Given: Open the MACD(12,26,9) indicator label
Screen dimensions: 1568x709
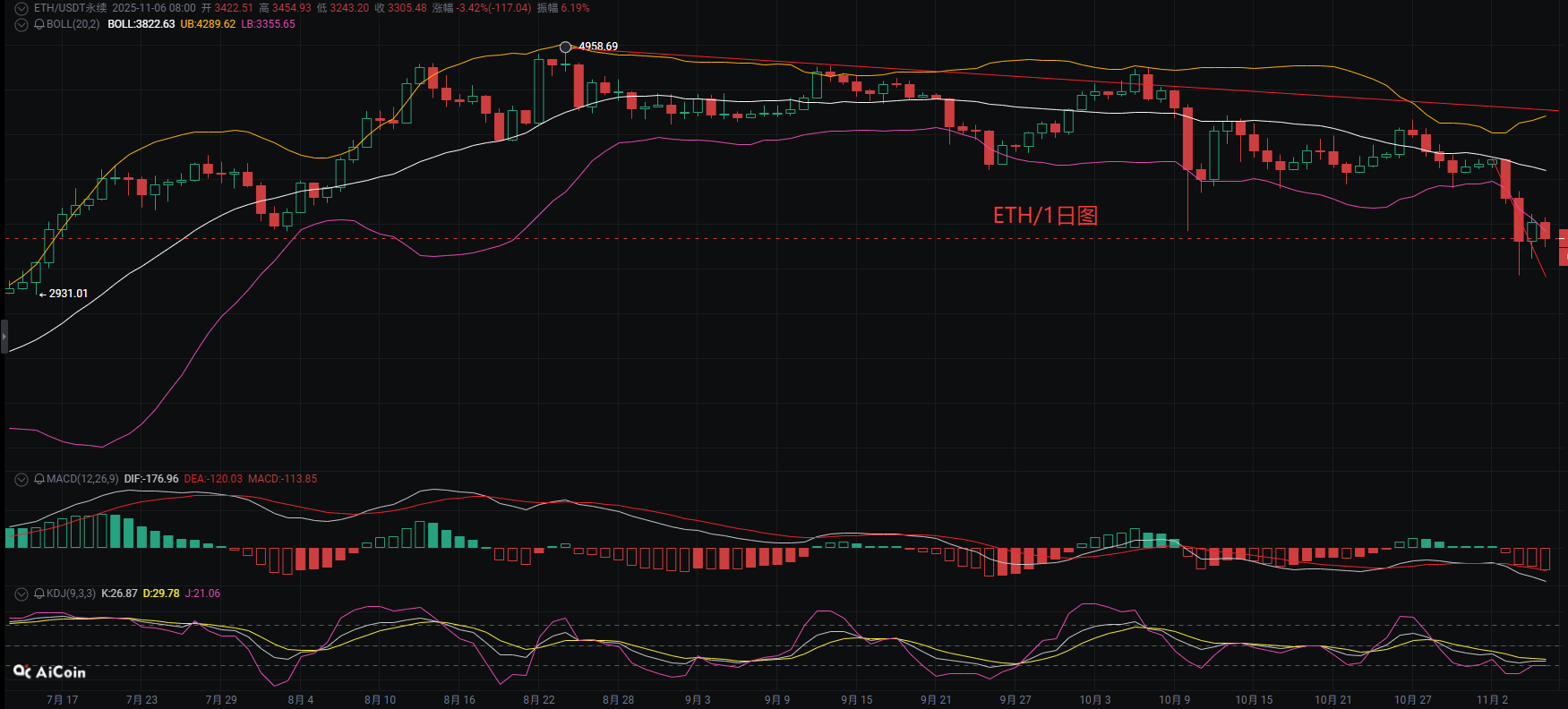Looking at the screenshot, I should pyautogui.click(x=82, y=479).
